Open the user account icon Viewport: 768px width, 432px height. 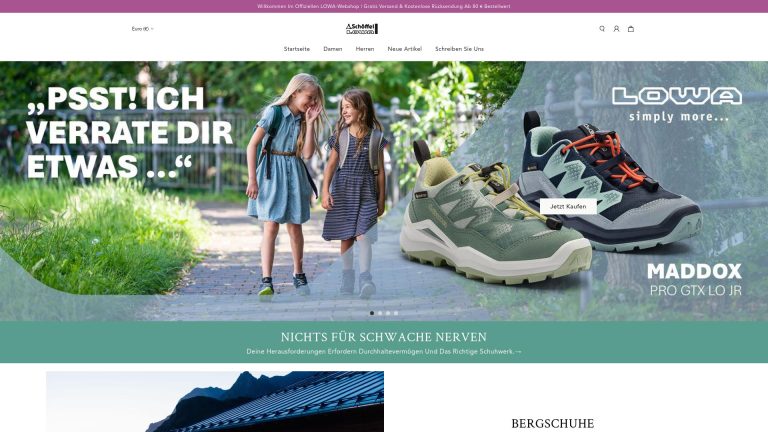[x=616, y=29]
